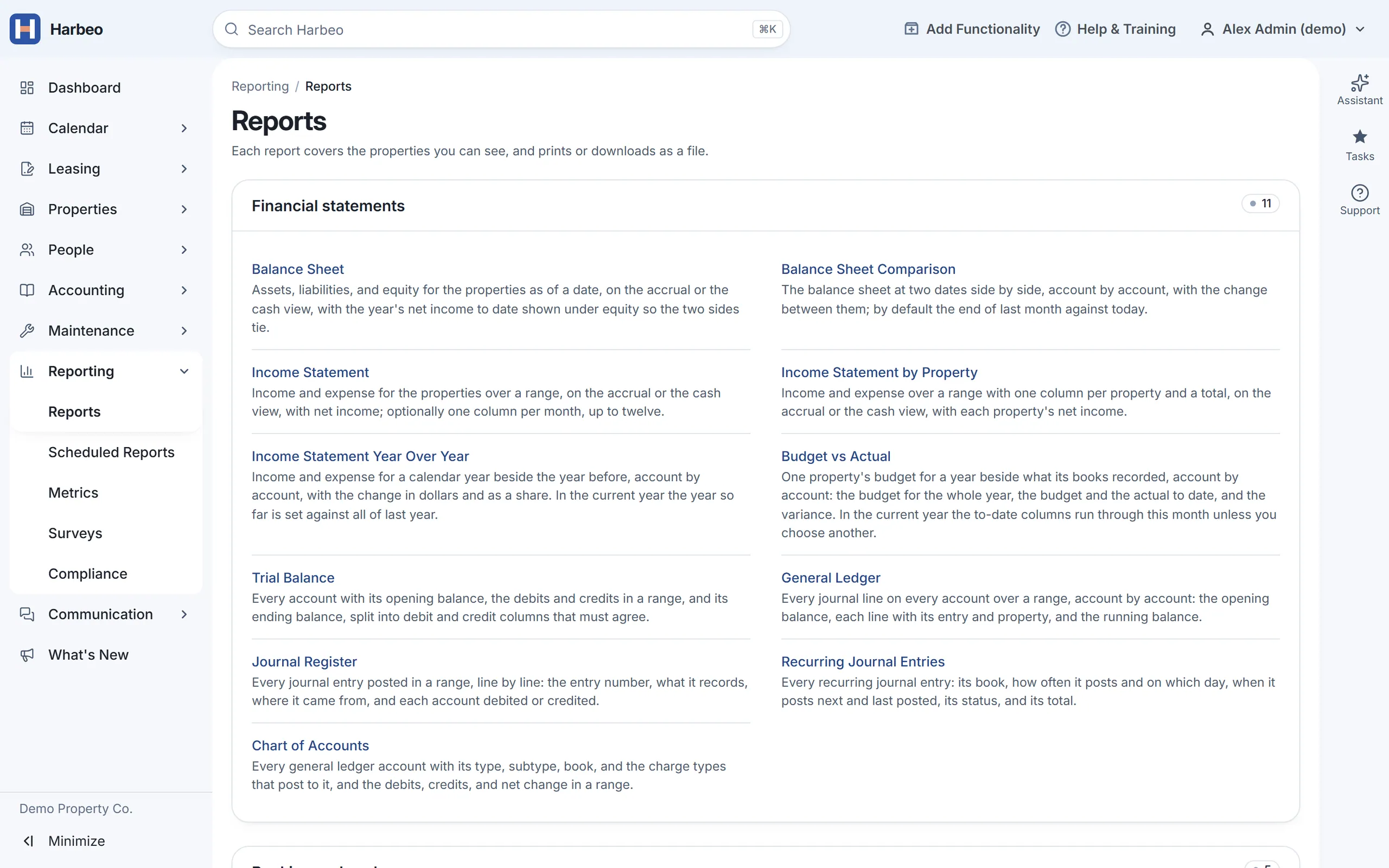This screenshot has width=1389, height=868.
Task: Click the Add Functionality plus-box icon
Action: (x=911, y=29)
